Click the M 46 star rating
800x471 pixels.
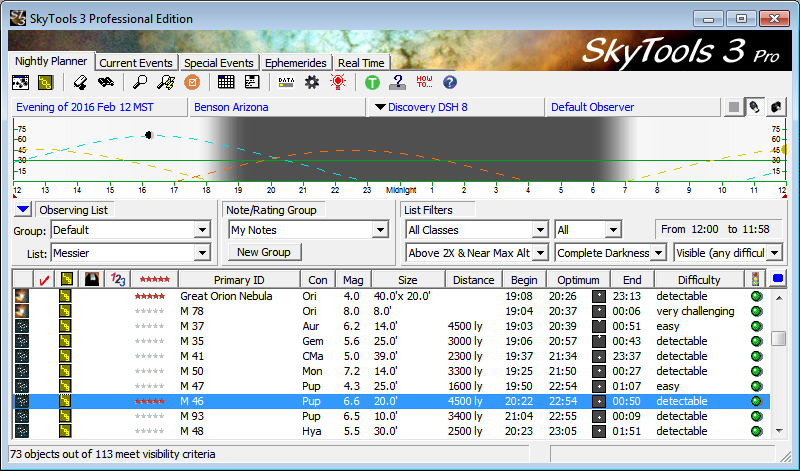pos(149,401)
